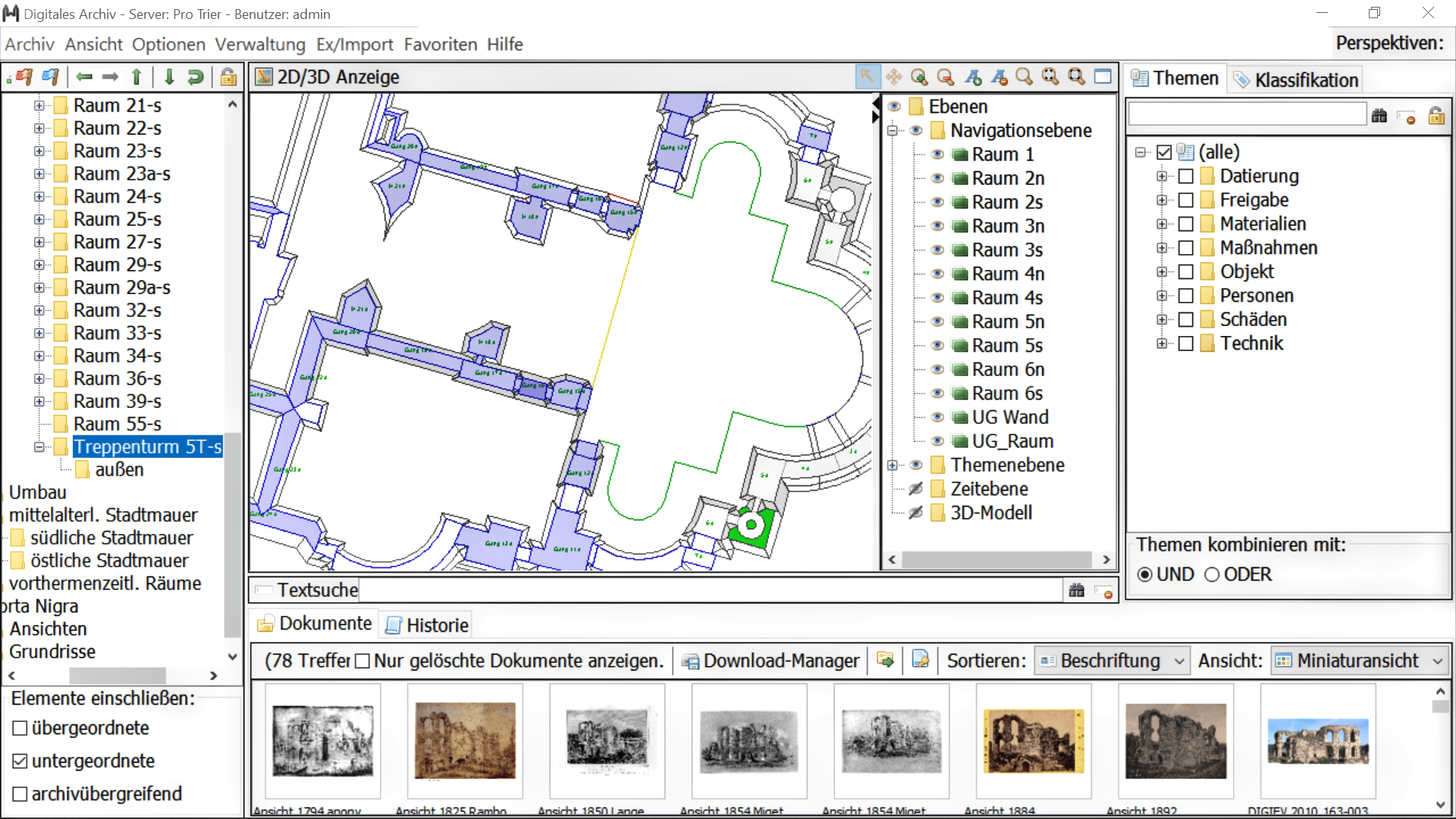Open the Sortieren Beschriftung dropdown

click(1112, 661)
